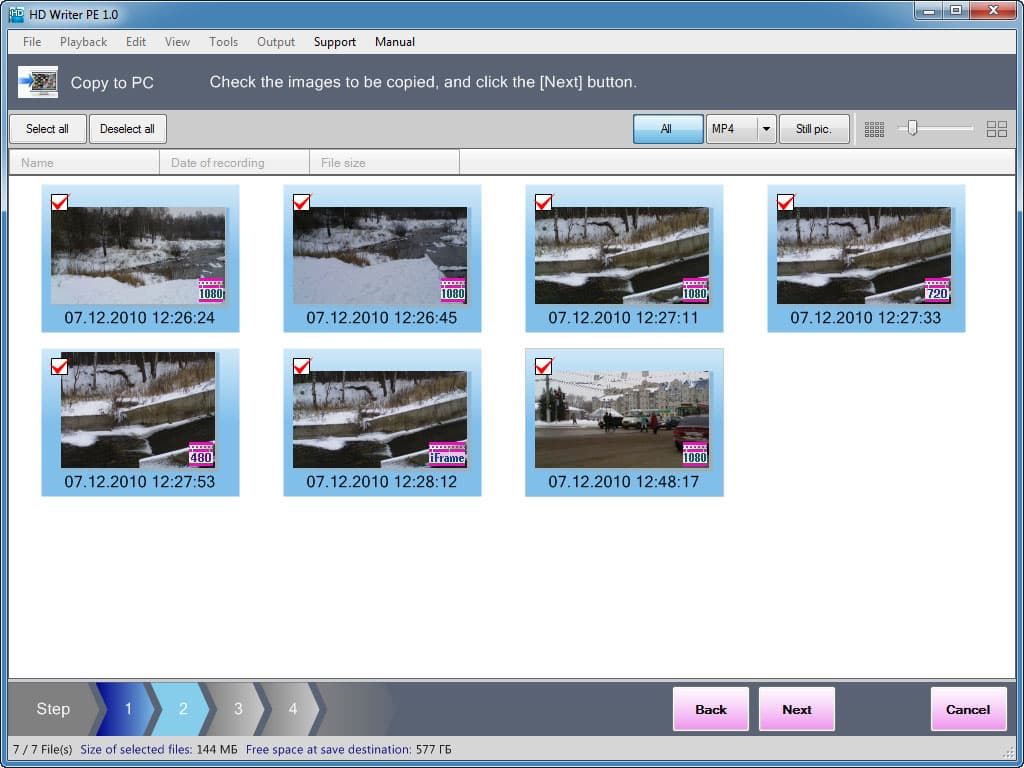Image resolution: width=1024 pixels, height=768 pixels.
Task: Uncheck the 12:27:11 clip checkbox
Action: (x=543, y=202)
